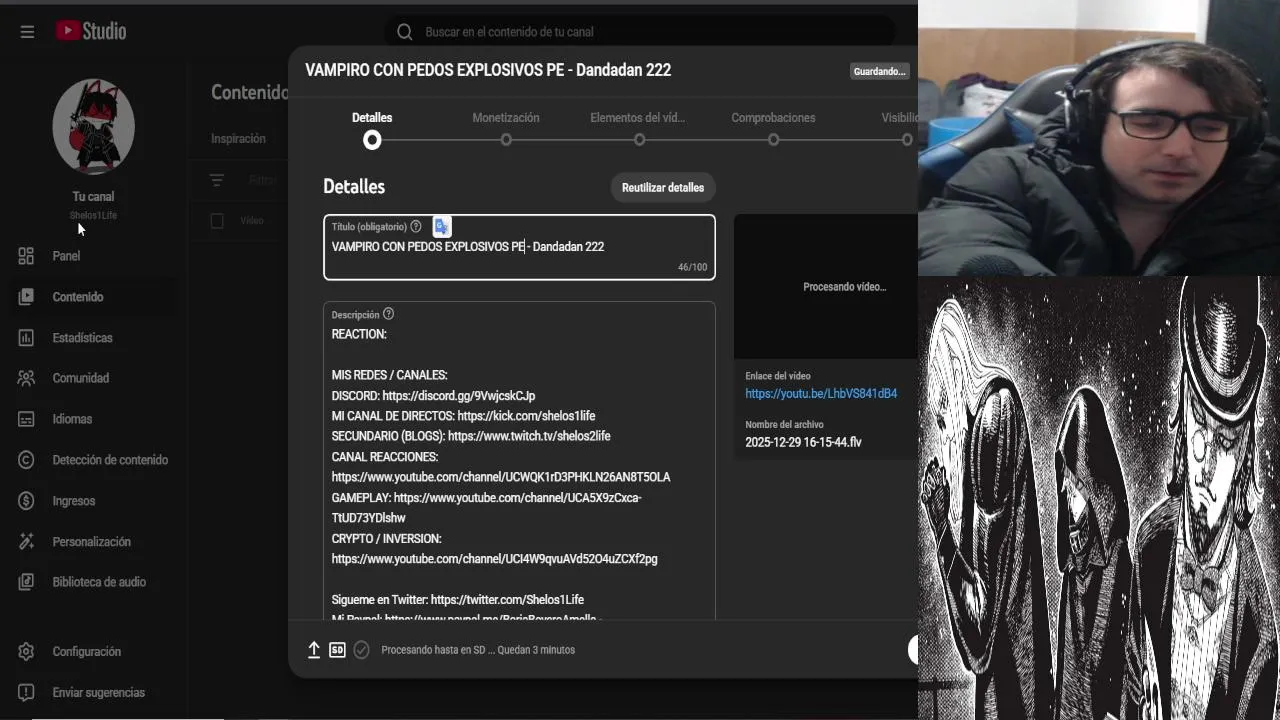1280x720 pixels.
Task: Click the search magnifier icon
Action: click(404, 32)
